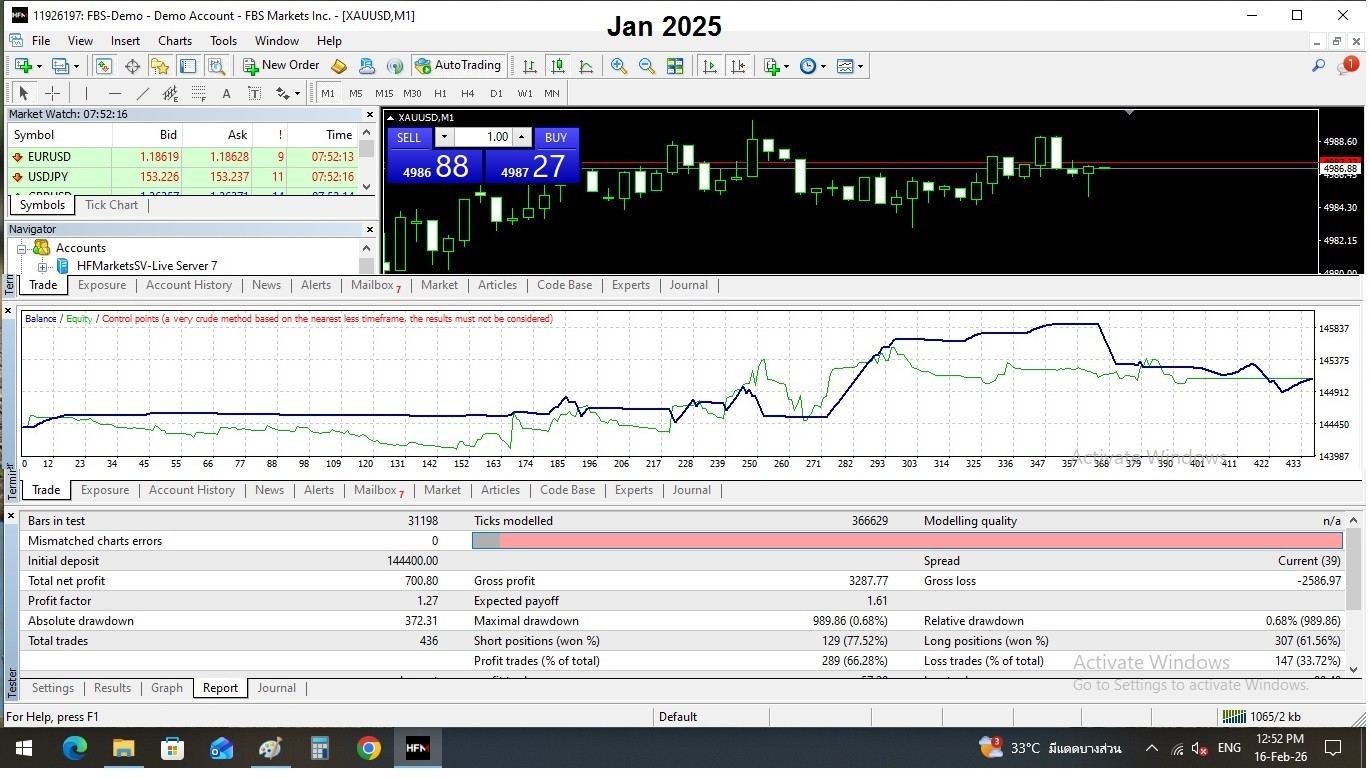This screenshot has width=1370, height=778.
Task: Switch to Tick Chart tab
Action: pyautogui.click(x=111, y=205)
